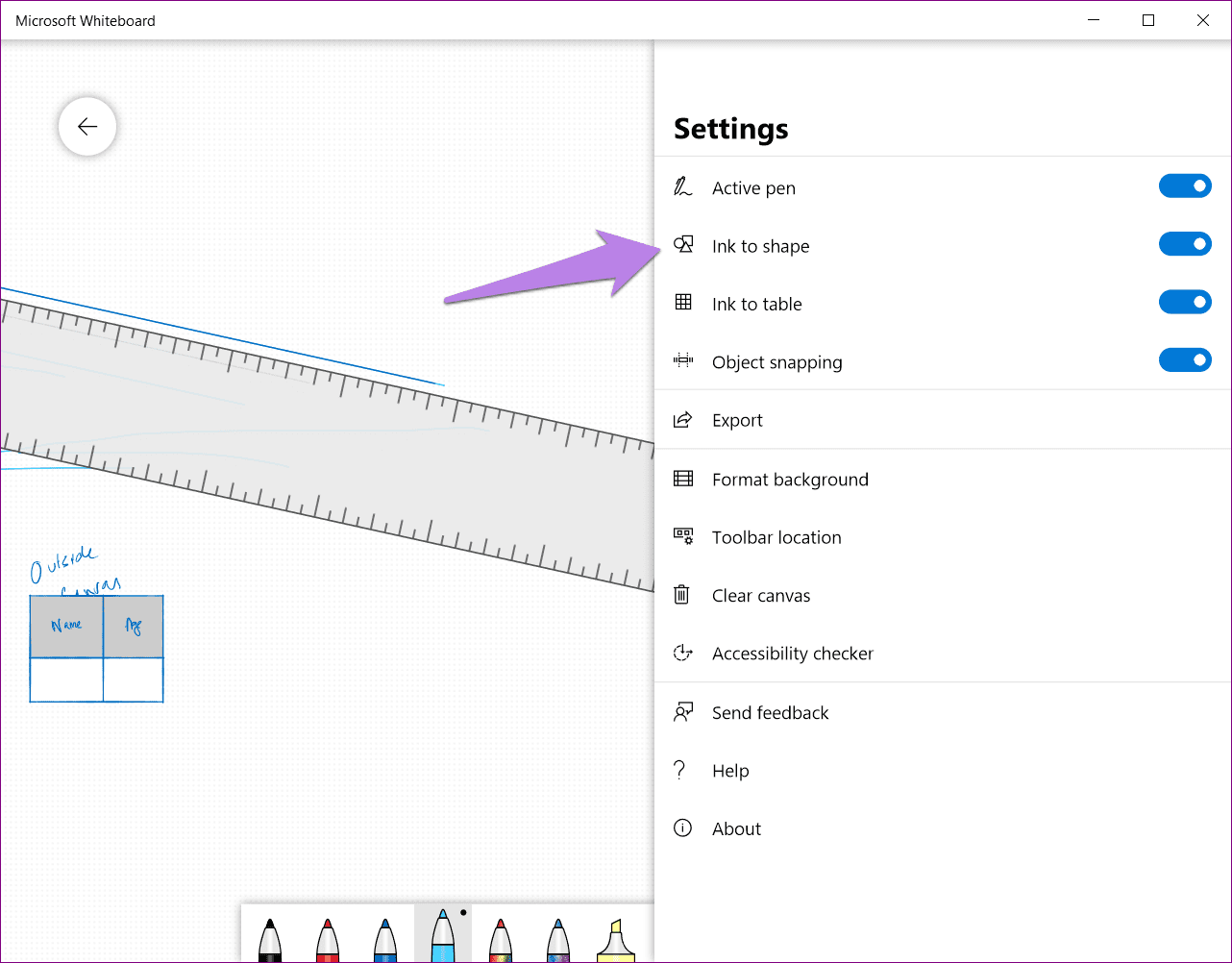Click the Ink to shape label
Viewport: 1232px width, 963px height.
point(760,246)
